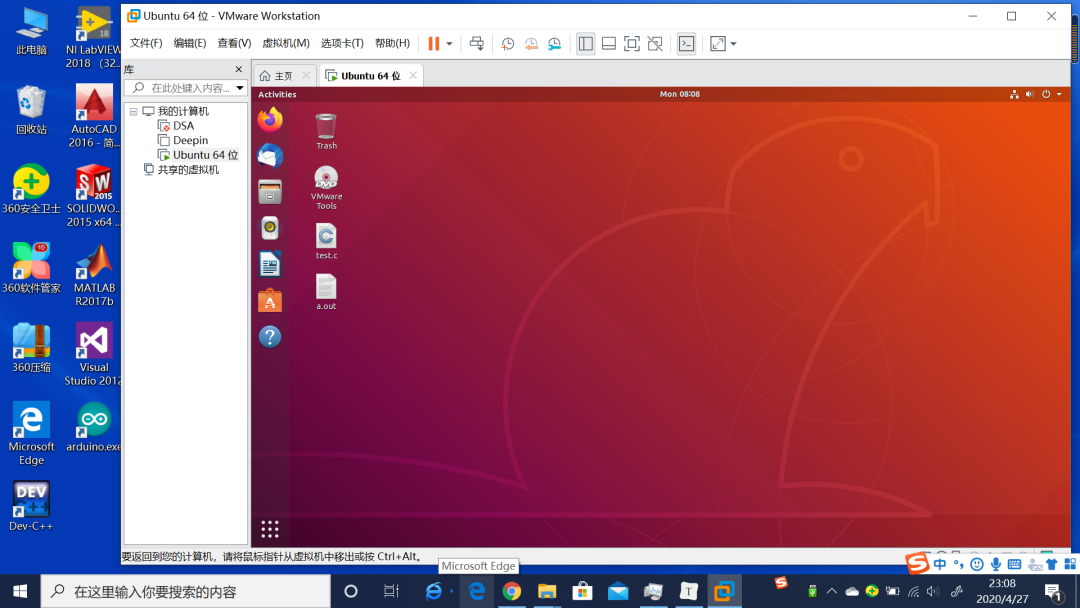Select the test.c file on Ubuntu desktop
The width and height of the screenshot is (1080, 608).
[326, 241]
